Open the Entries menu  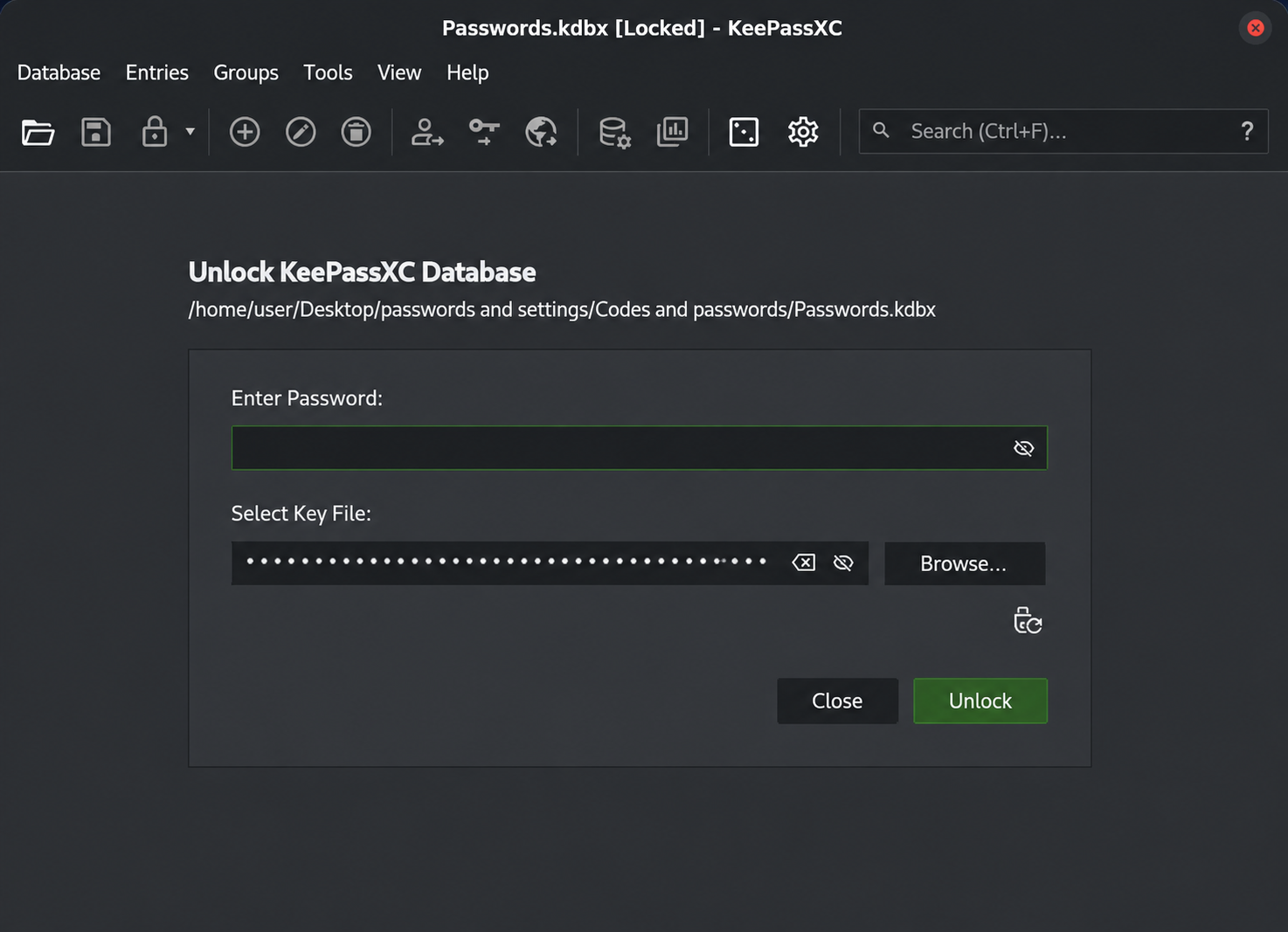pyautogui.click(x=157, y=72)
